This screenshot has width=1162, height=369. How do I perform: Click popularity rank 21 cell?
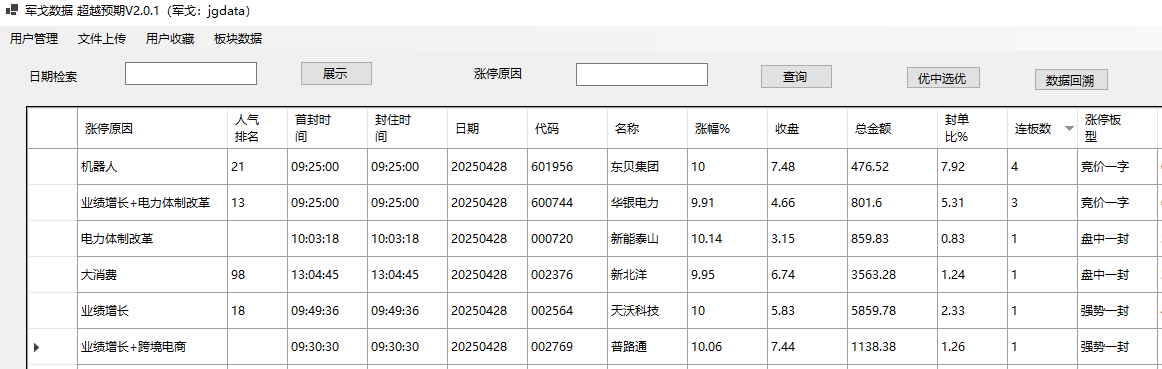tap(257, 167)
